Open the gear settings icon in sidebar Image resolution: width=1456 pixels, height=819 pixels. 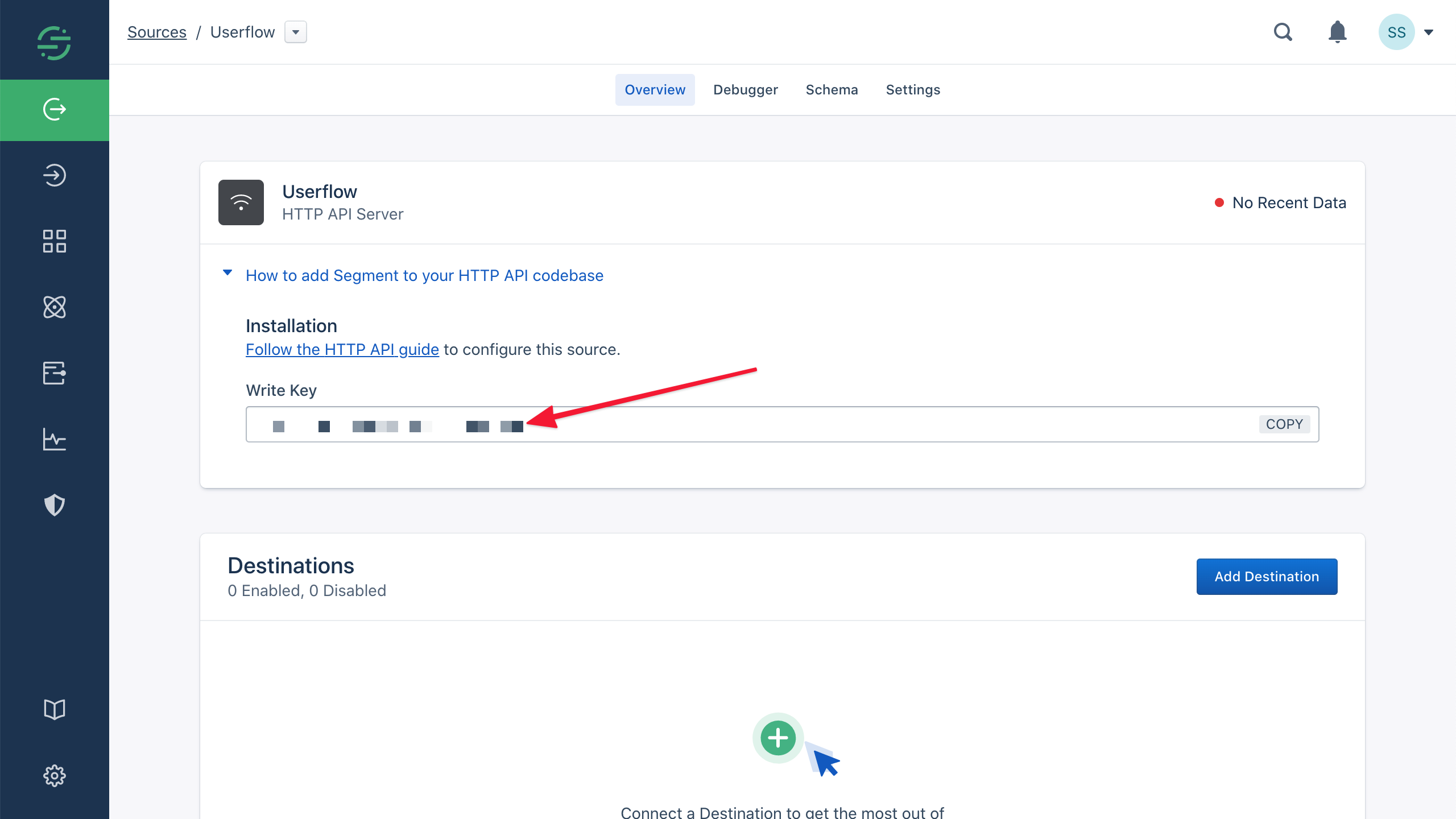coord(55,775)
